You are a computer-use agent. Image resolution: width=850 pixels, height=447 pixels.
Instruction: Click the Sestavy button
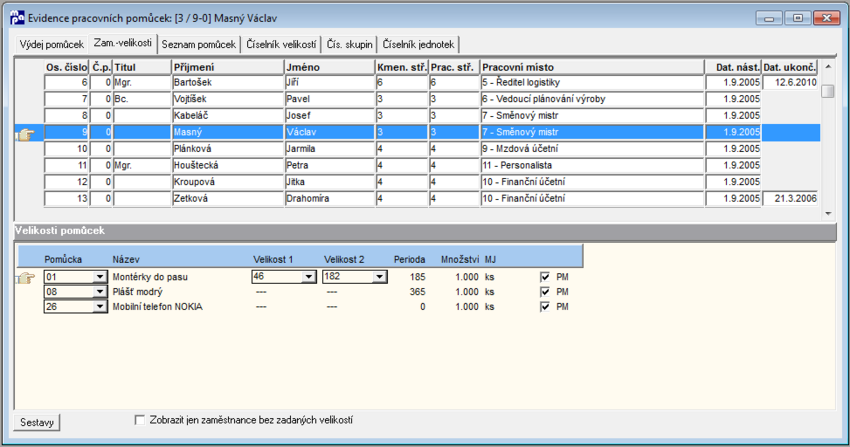pos(37,422)
